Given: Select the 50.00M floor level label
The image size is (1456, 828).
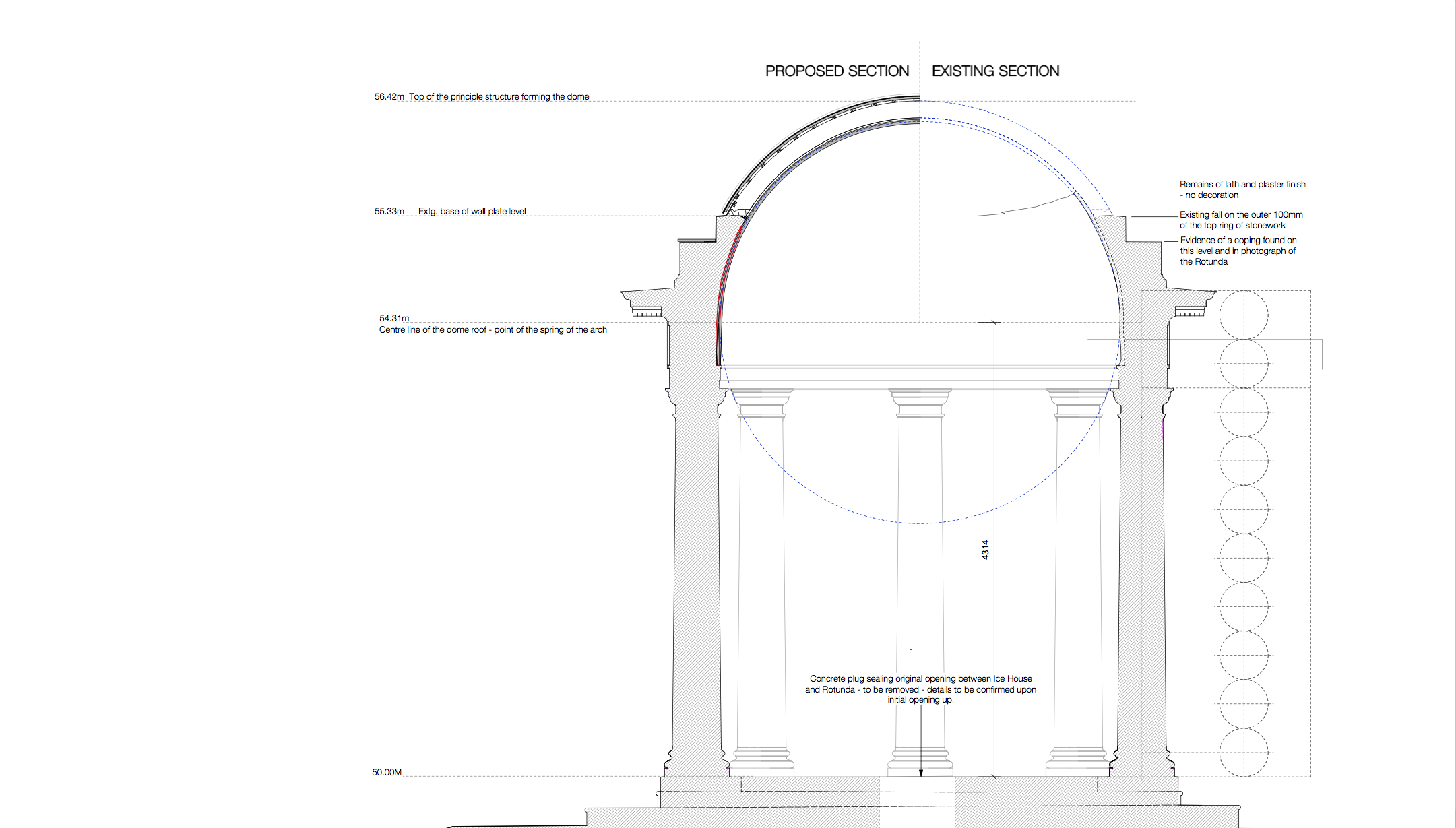Looking at the screenshot, I should [387, 772].
